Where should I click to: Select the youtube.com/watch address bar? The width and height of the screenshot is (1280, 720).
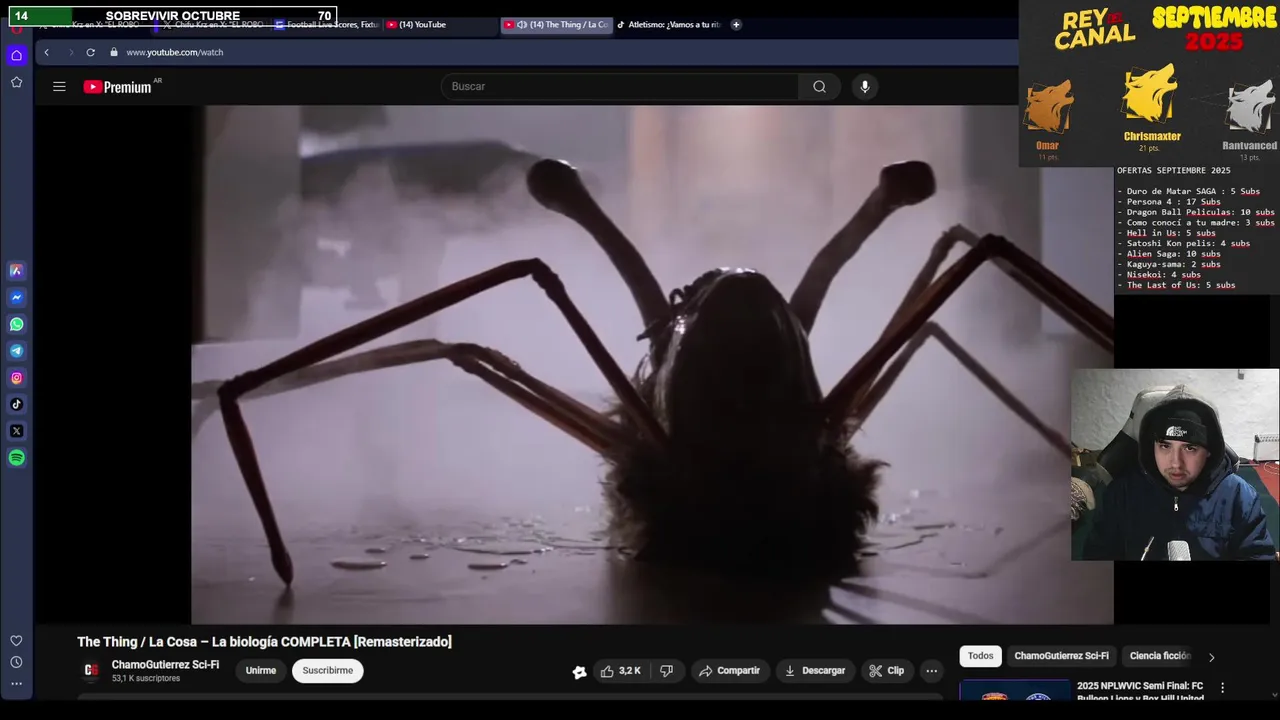pos(174,52)
